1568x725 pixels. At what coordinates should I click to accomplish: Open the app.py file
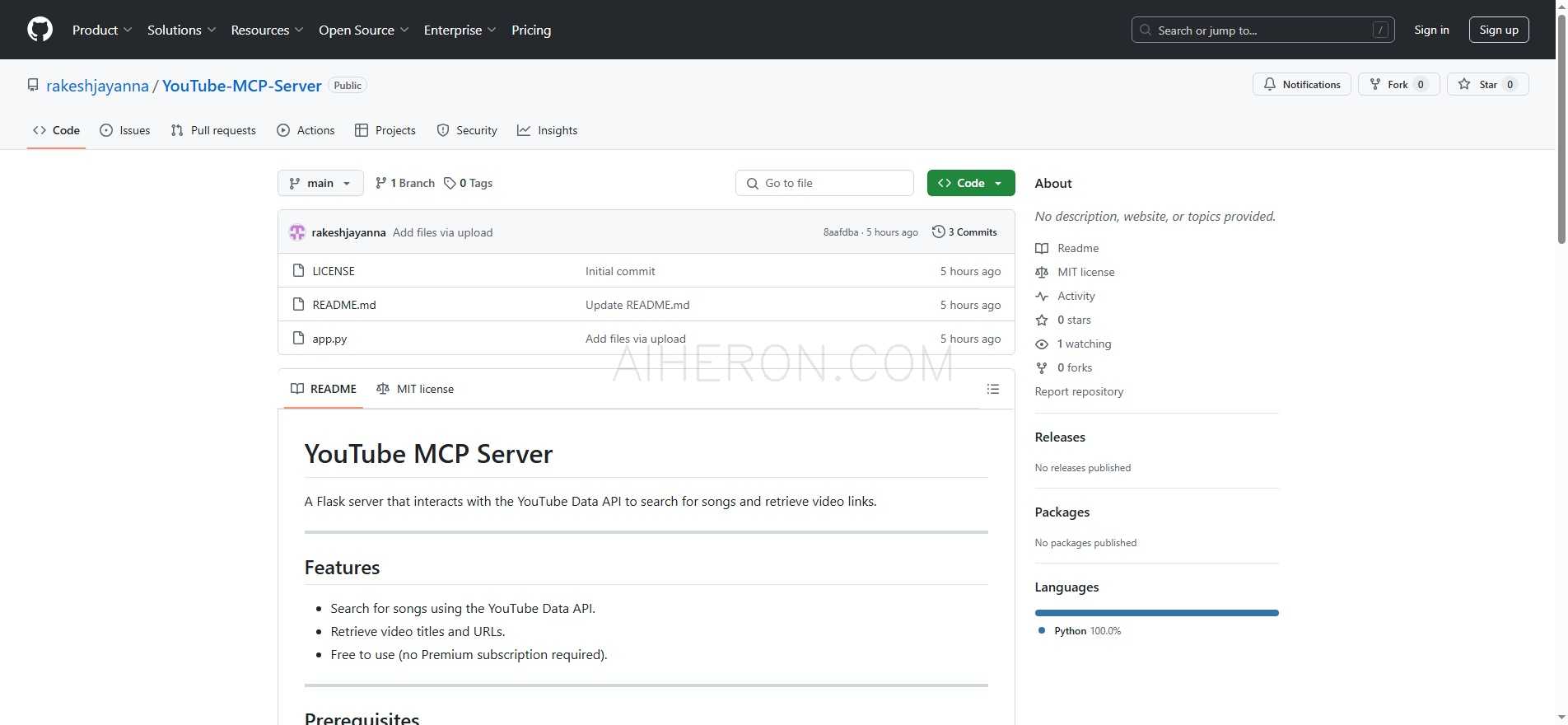click(x=329, y=339)
